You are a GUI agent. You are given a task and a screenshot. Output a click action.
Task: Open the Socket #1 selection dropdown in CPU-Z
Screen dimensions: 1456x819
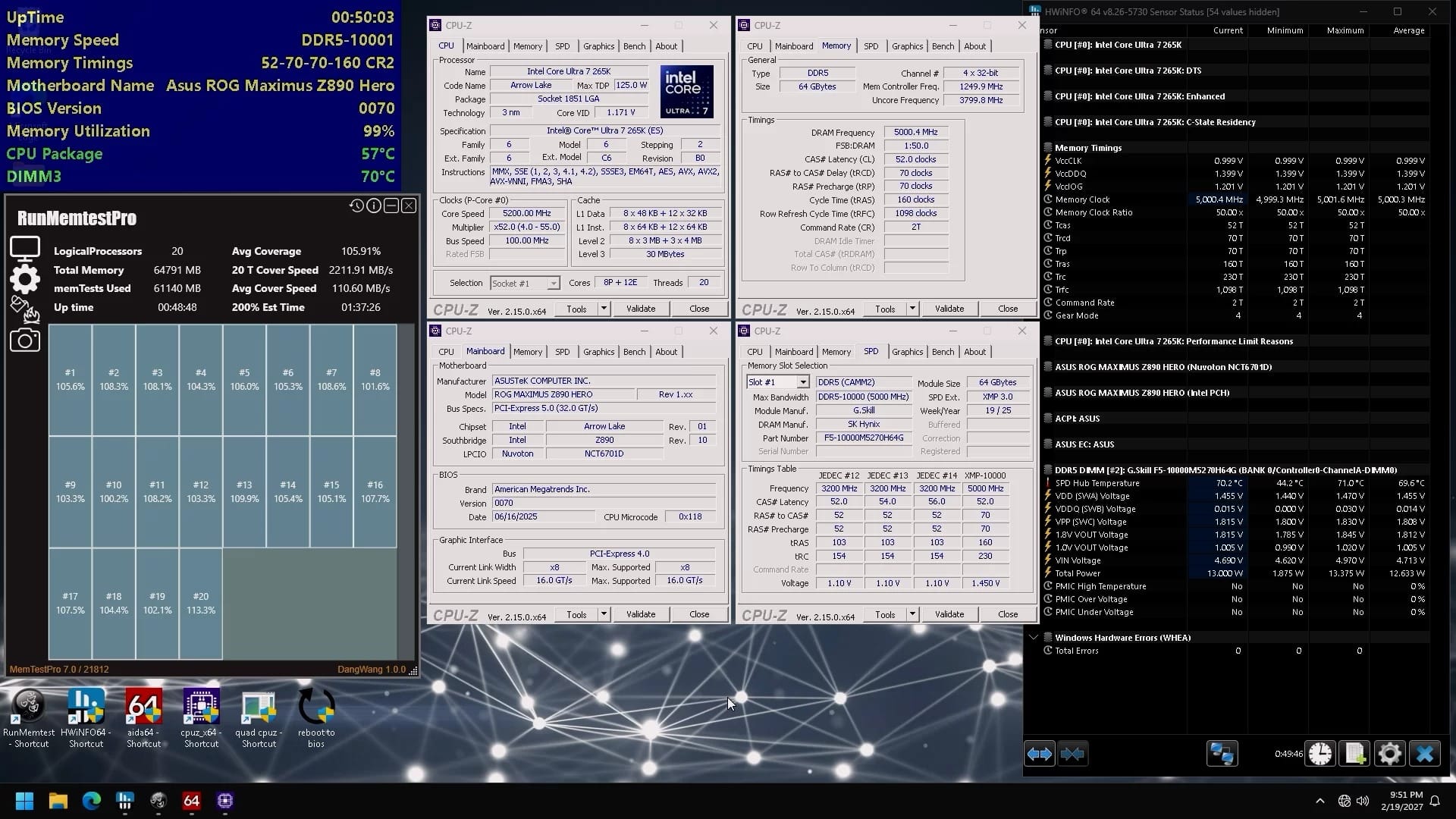(553, 283)
